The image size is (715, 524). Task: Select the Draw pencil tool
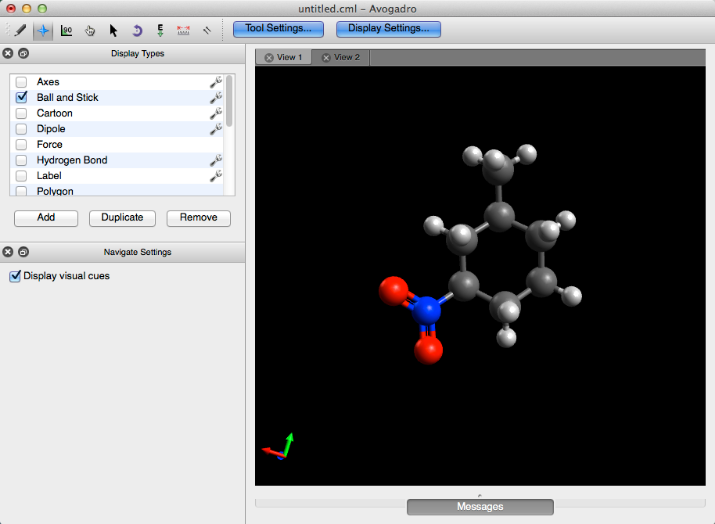coord(20,30)
